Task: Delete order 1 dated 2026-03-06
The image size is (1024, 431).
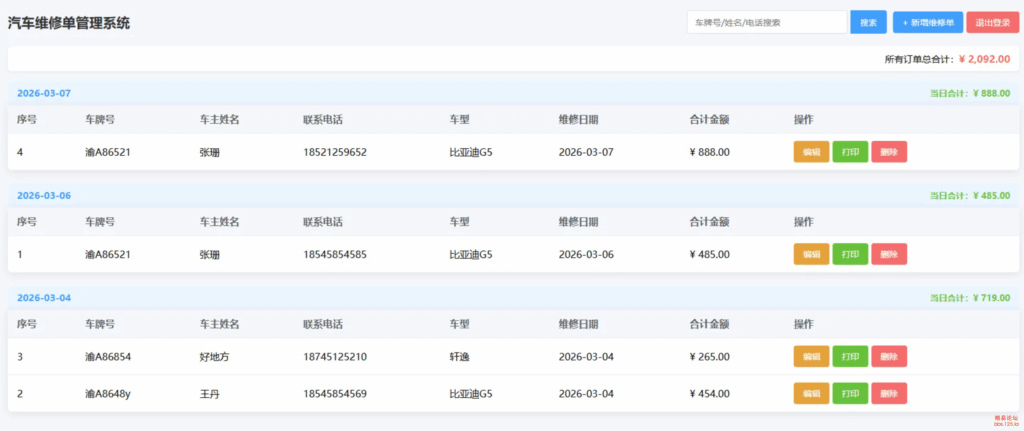Action: tap(889, 254)
